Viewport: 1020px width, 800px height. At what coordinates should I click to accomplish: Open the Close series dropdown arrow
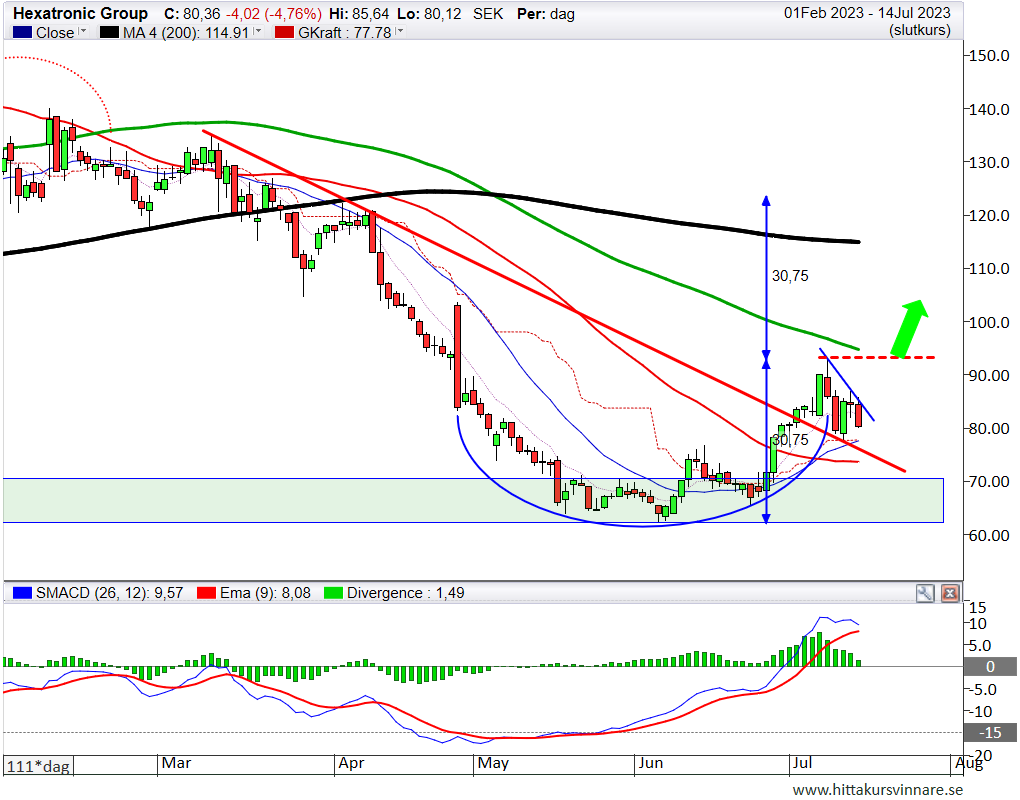pos(83,31)
